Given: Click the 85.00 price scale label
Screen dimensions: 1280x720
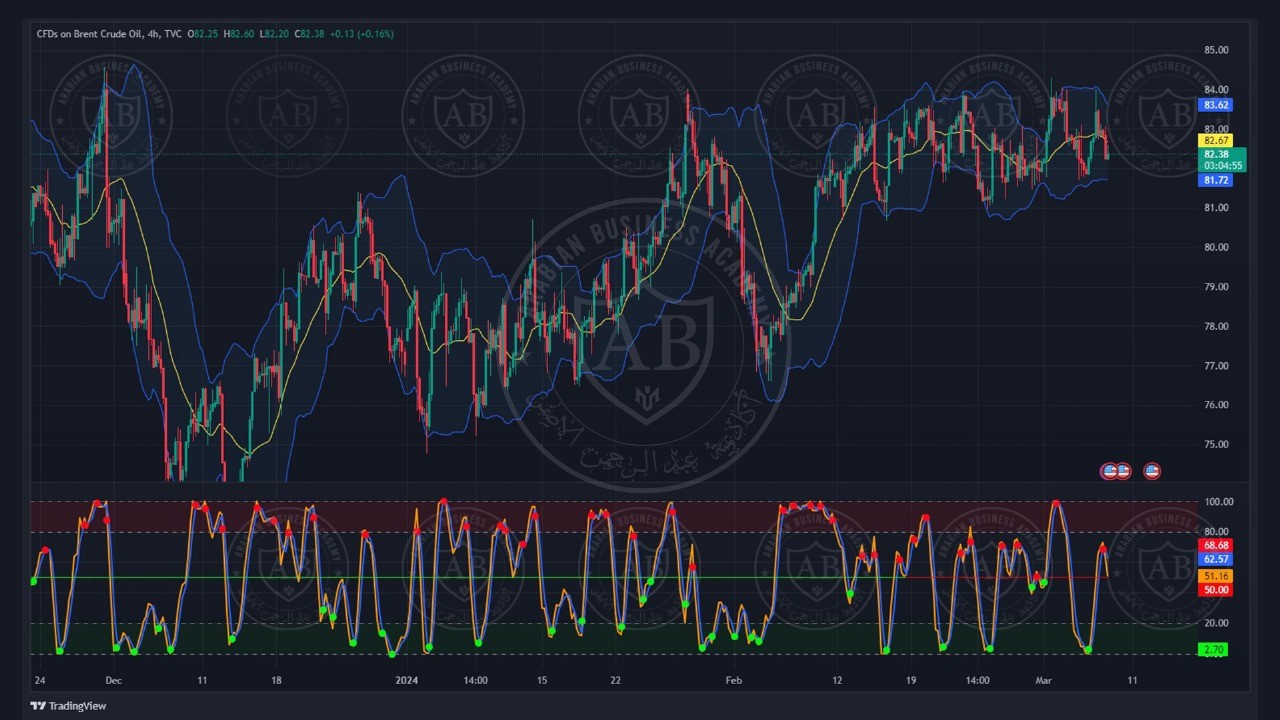Looking at the screenshot, I should pyautogui.click(x=1216, y=50).
